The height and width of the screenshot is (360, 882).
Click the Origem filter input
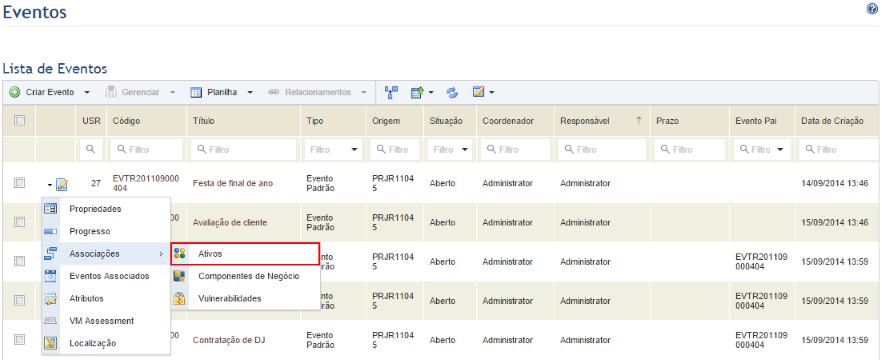(x=396, y=150)
